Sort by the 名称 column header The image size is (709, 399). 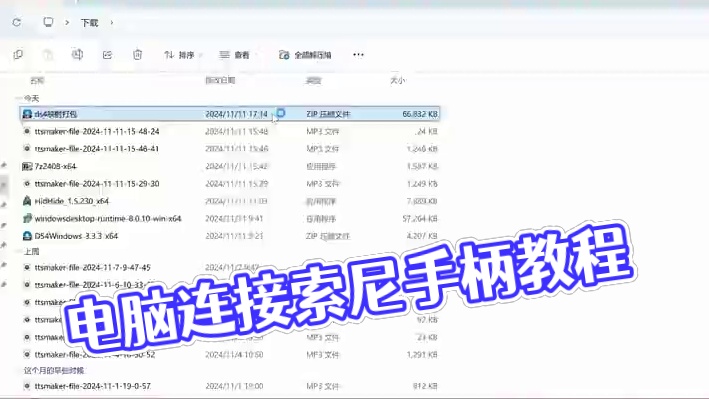tap(37, 81)
